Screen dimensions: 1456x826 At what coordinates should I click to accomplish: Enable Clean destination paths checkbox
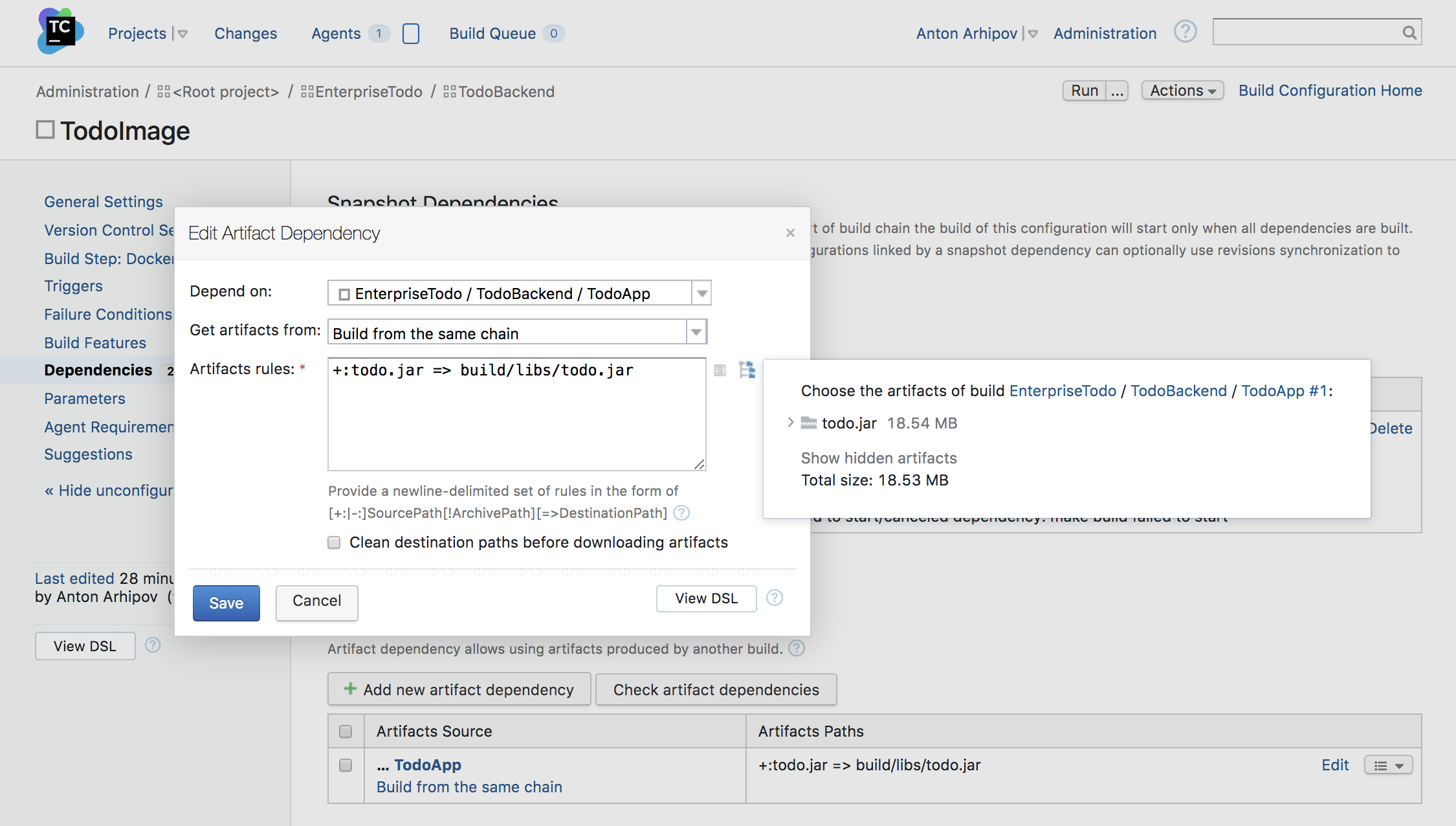[334, 542]
